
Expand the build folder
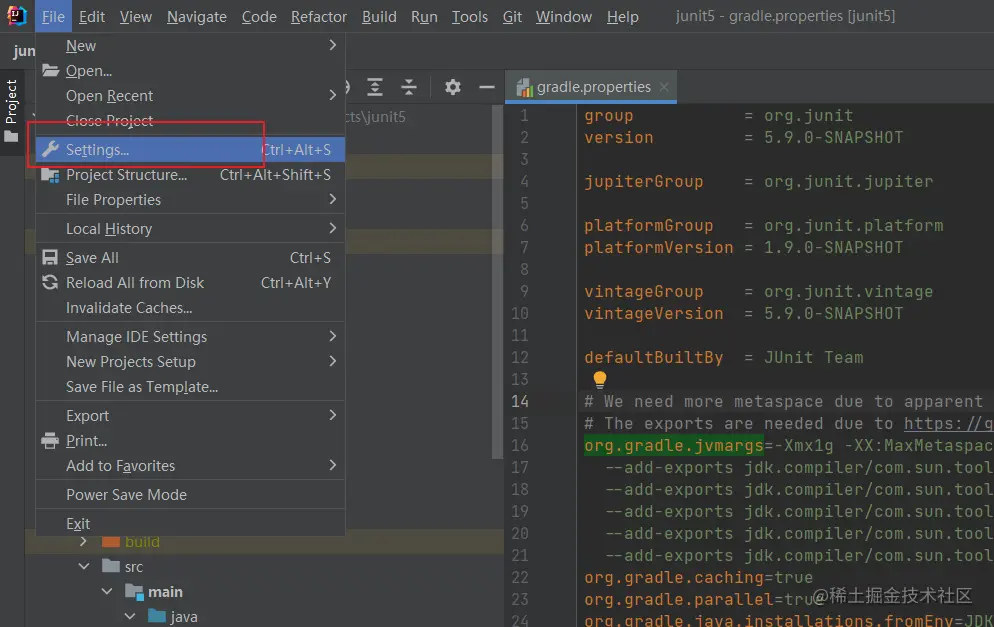(84, 541)
